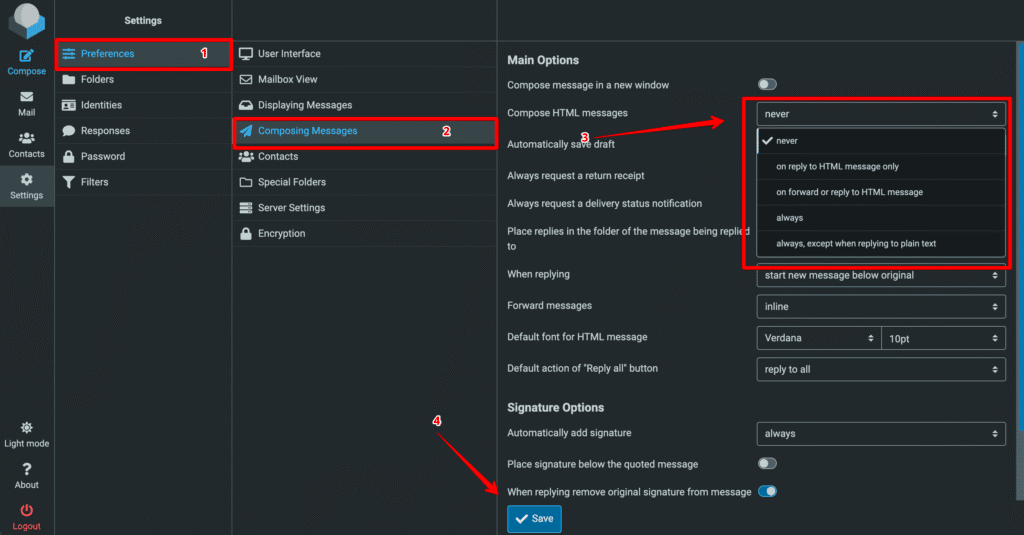Click the Compose pencil icon
The height and width of the screenshot is (535, 1024).
[x=26, y=56]
